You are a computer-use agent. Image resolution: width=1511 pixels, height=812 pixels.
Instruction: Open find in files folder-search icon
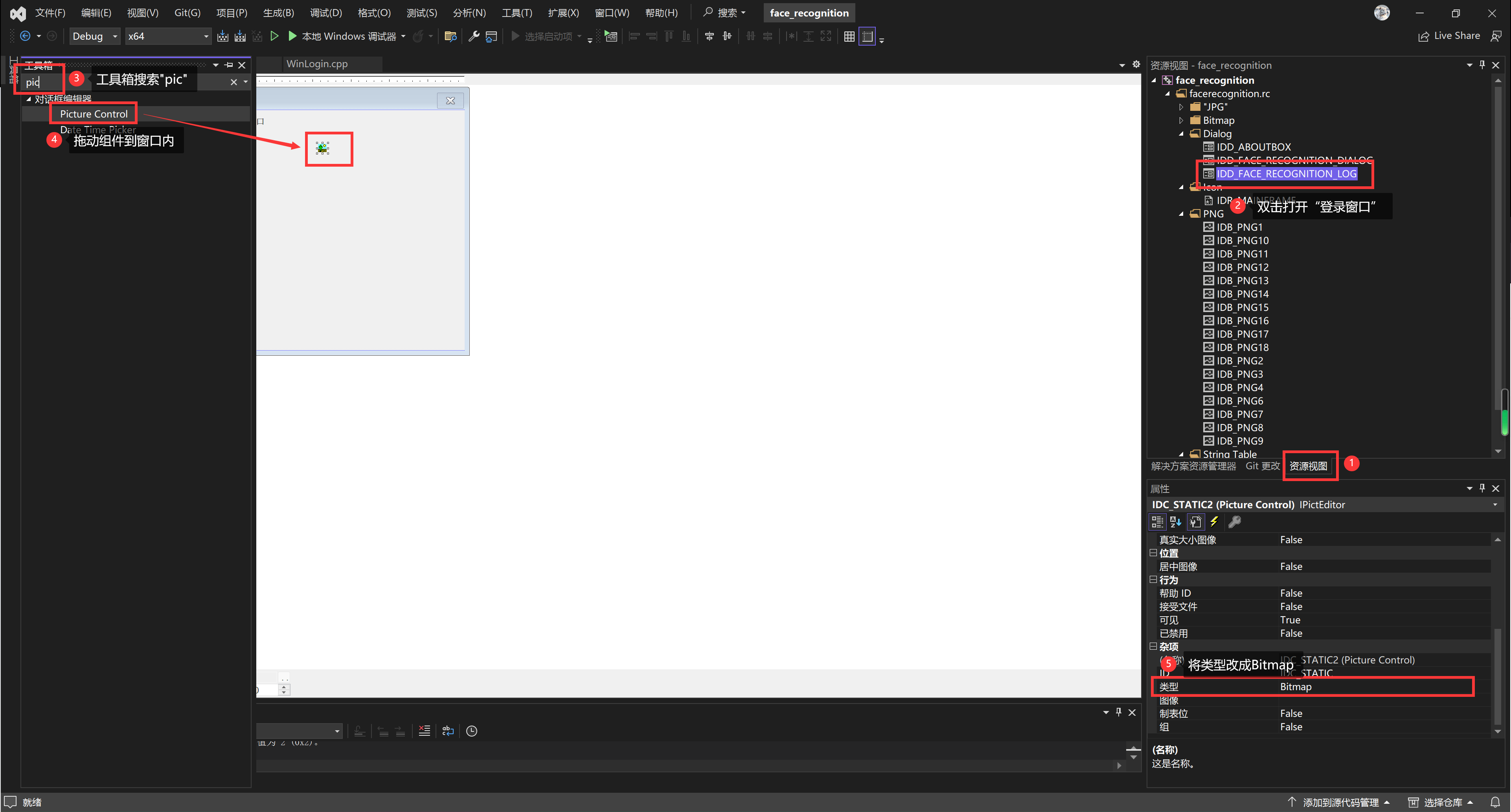[450, 37]
